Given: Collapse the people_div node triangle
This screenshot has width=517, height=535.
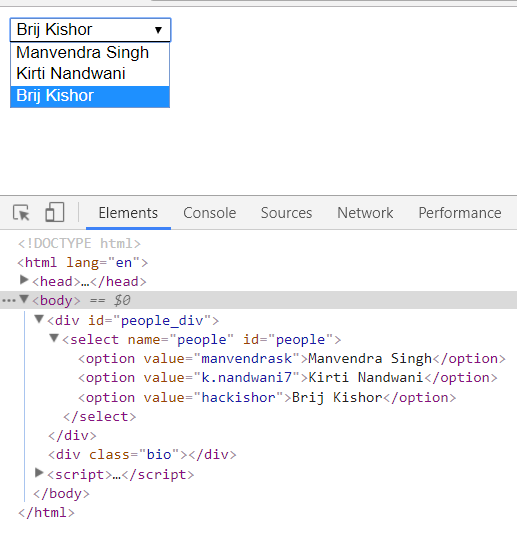Looking at the screenshot, I should pyautogui.click(x=39, y=319).
